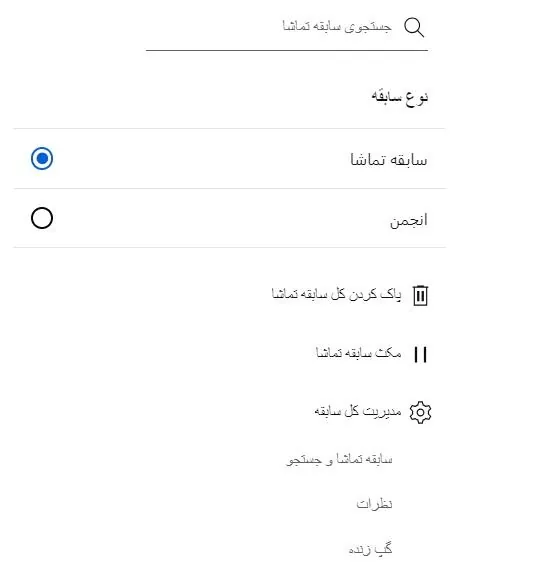Click the trash can icon
Viewport: 534px width, 571px height.
[x=420, y=295]
